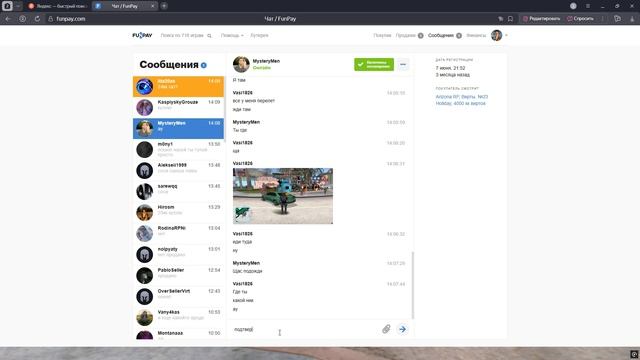The height and width of the screenshot is (360, 640).
Task: Open the Лотерея link
Action: 259,36
